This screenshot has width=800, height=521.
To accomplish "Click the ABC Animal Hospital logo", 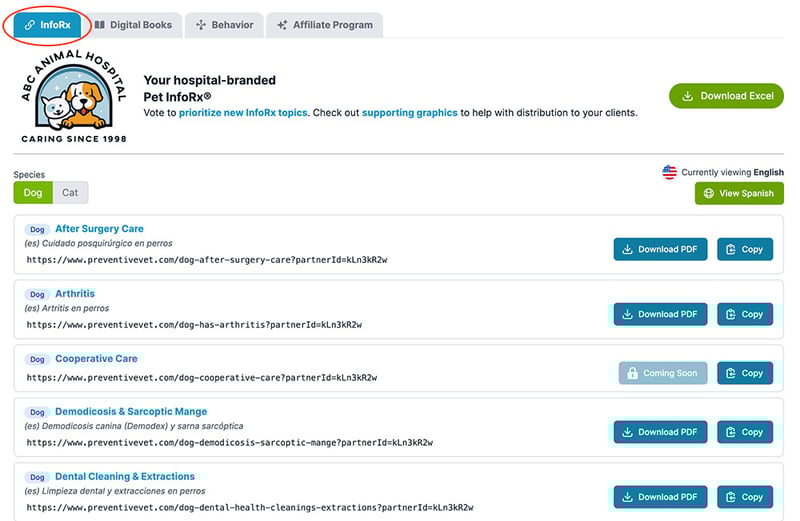I will pyautogui.click(x=74, y=96).
